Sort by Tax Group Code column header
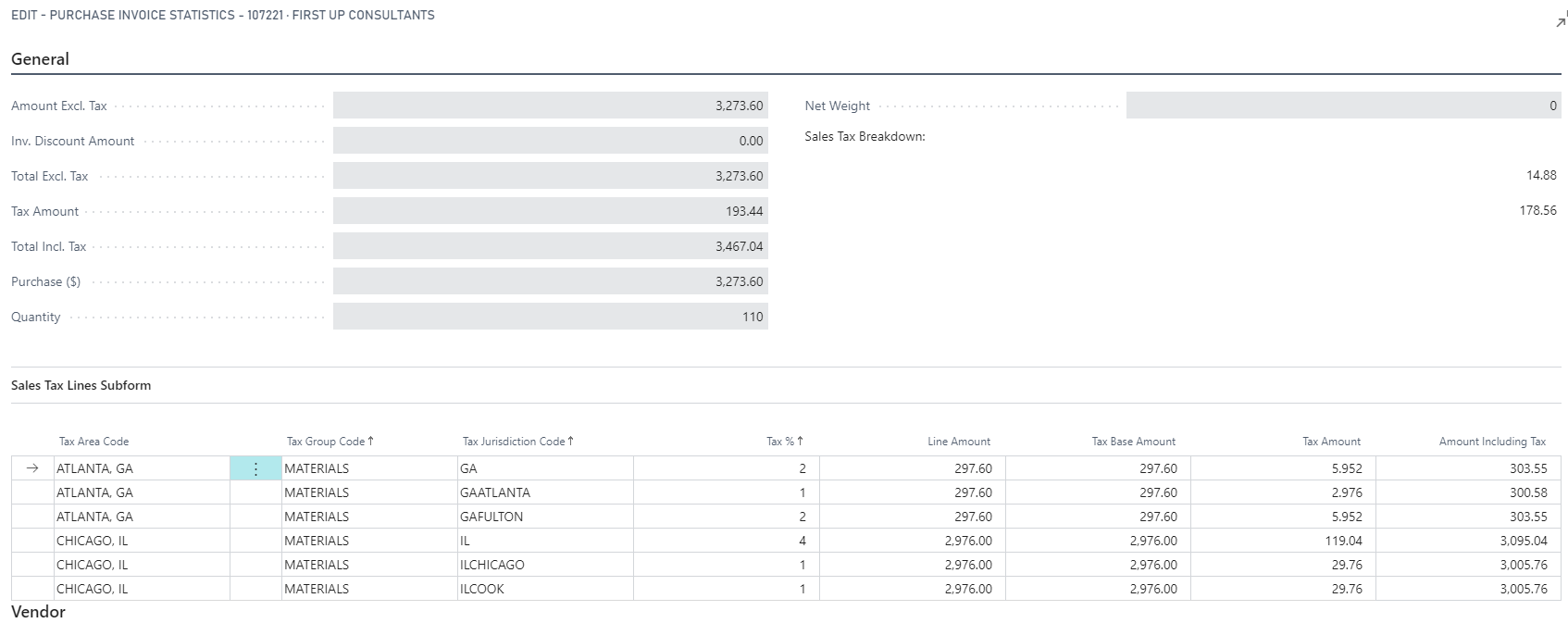This screenshot has width=1568, height=623. click(330, 442)
